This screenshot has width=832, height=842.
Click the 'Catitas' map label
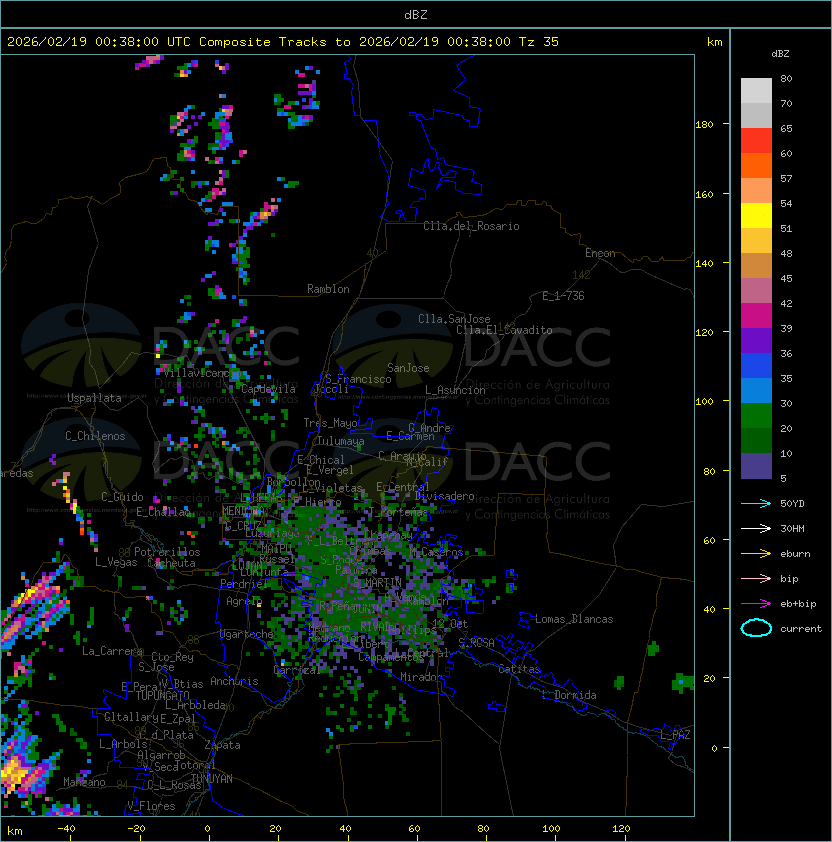(519, 669)
